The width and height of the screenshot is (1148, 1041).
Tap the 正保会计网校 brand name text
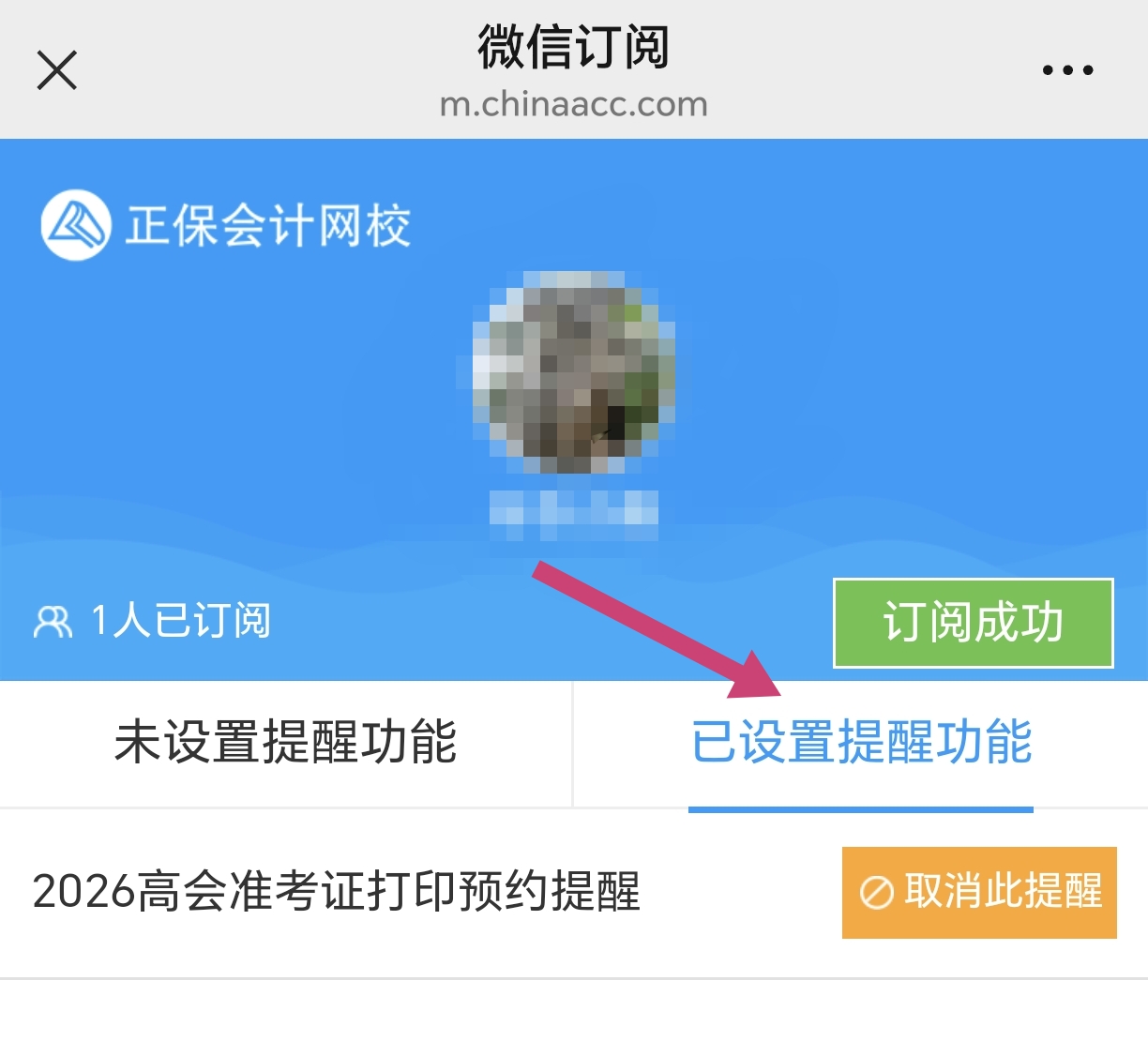coord(268,226)
